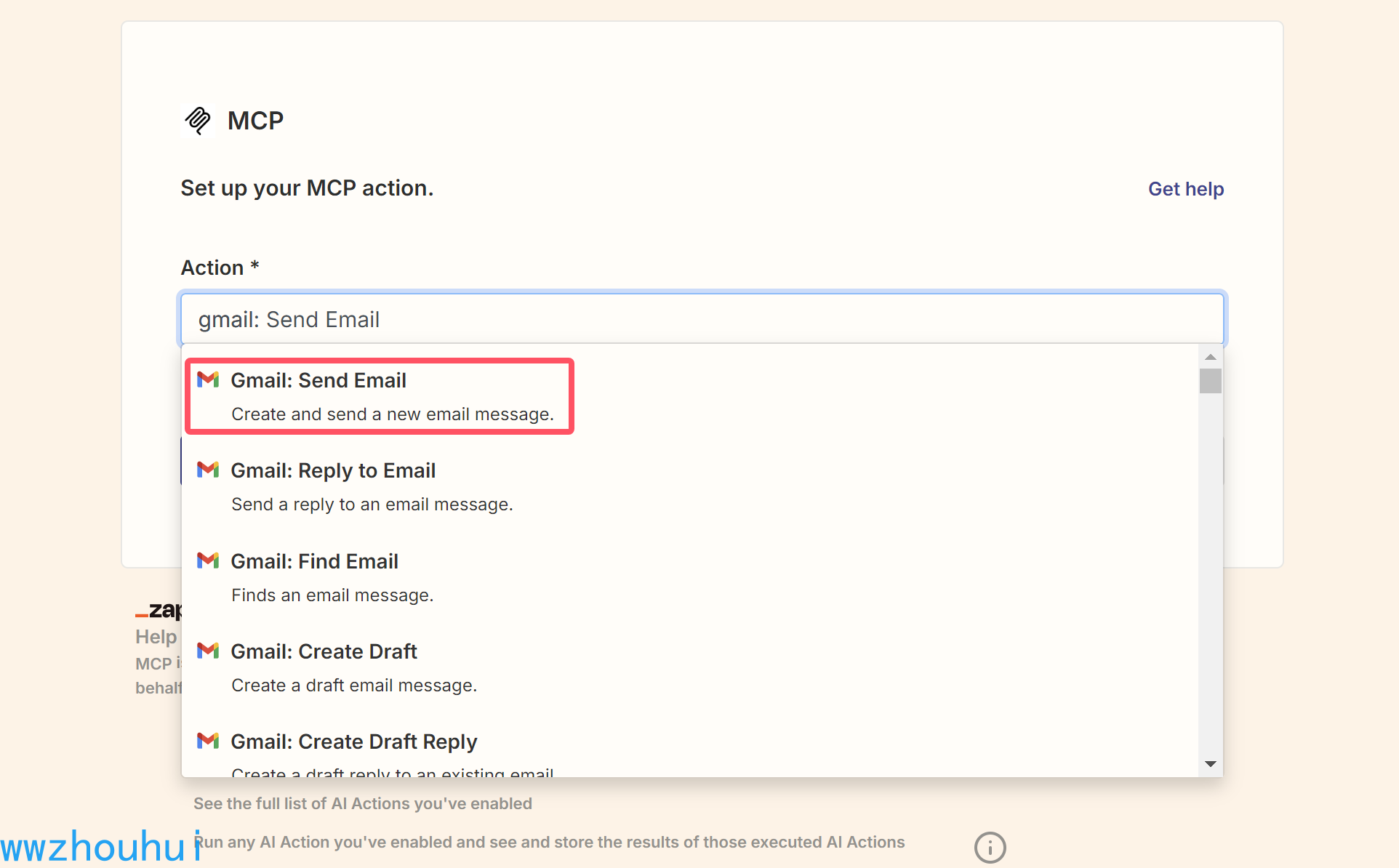Click the MCP logo icon
This screenshot has width=1399, height=868.
point(198,120)
